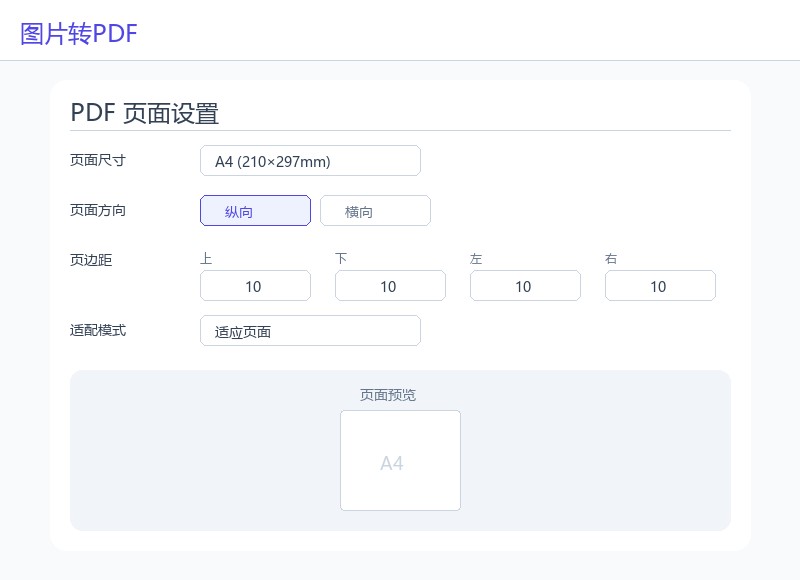Click the 页面方向 label
800x580 pixels.
[x=98, y=210]
